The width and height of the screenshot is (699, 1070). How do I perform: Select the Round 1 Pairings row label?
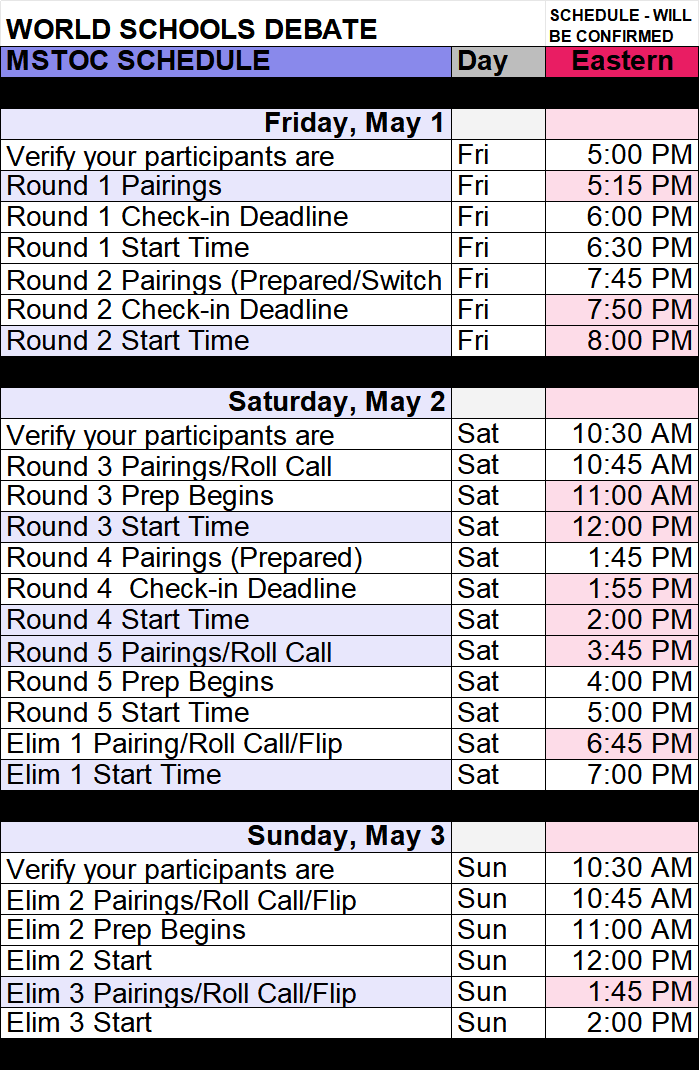pos(114,186)
